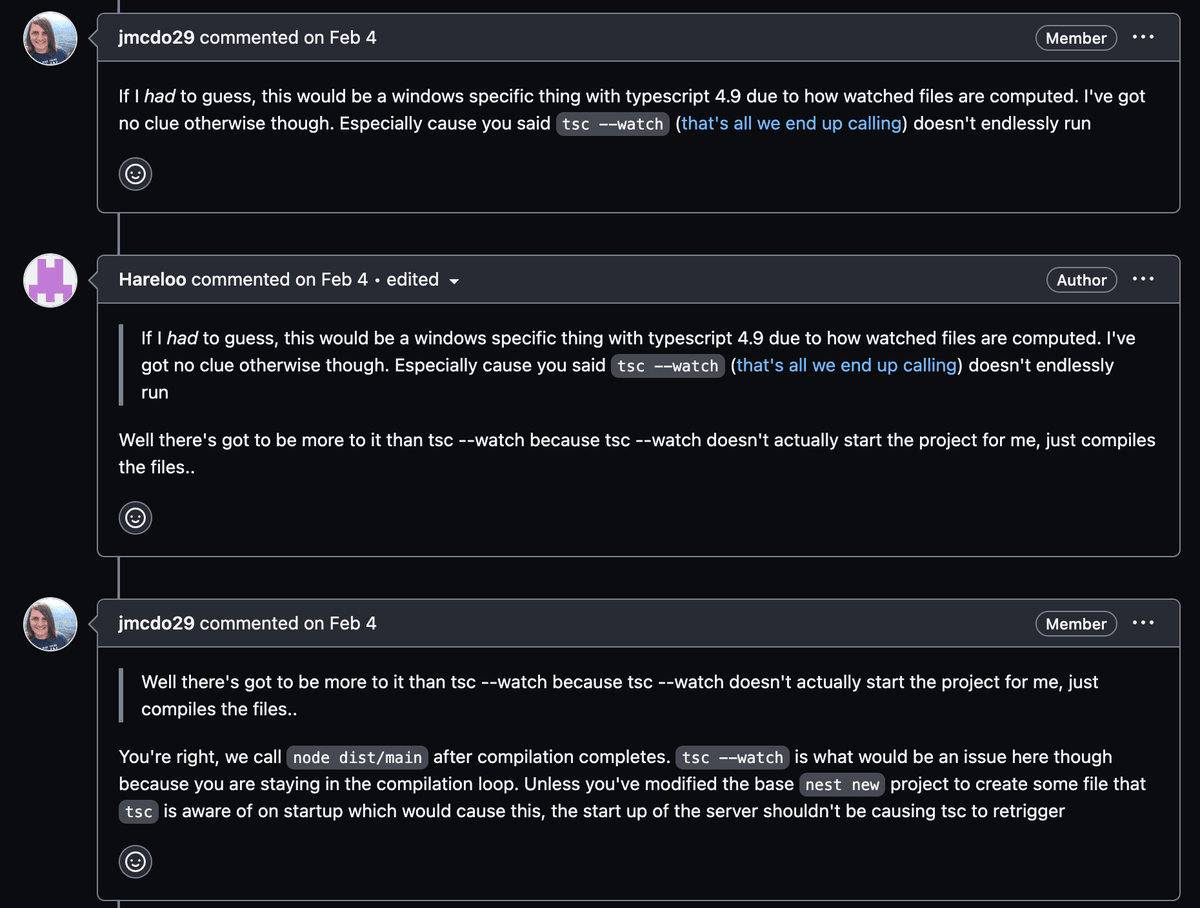This screenshot has width=1200, height=908.
Task: Open the quoted "that's all we end up calling" link in Hareloo's reply
Action: pos(846,366)
